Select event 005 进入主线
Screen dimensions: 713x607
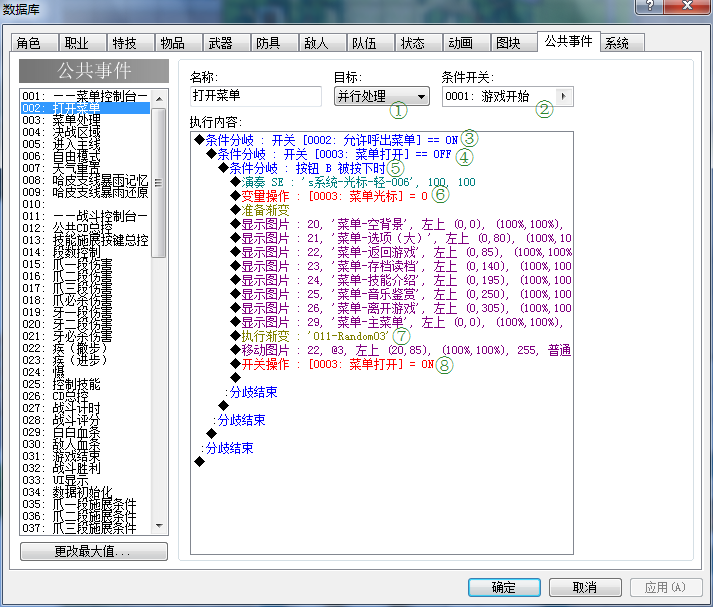click(85, 144)
